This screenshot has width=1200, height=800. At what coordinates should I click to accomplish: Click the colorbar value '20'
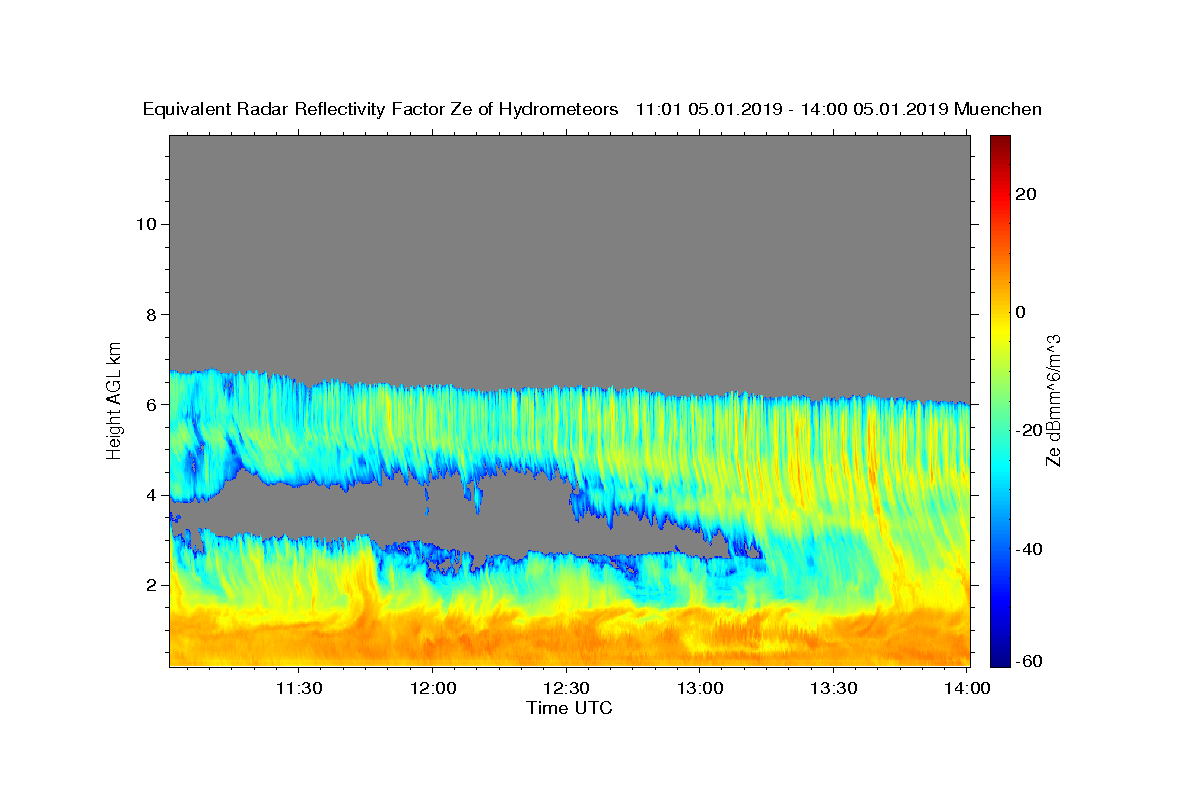[1026, 194]
